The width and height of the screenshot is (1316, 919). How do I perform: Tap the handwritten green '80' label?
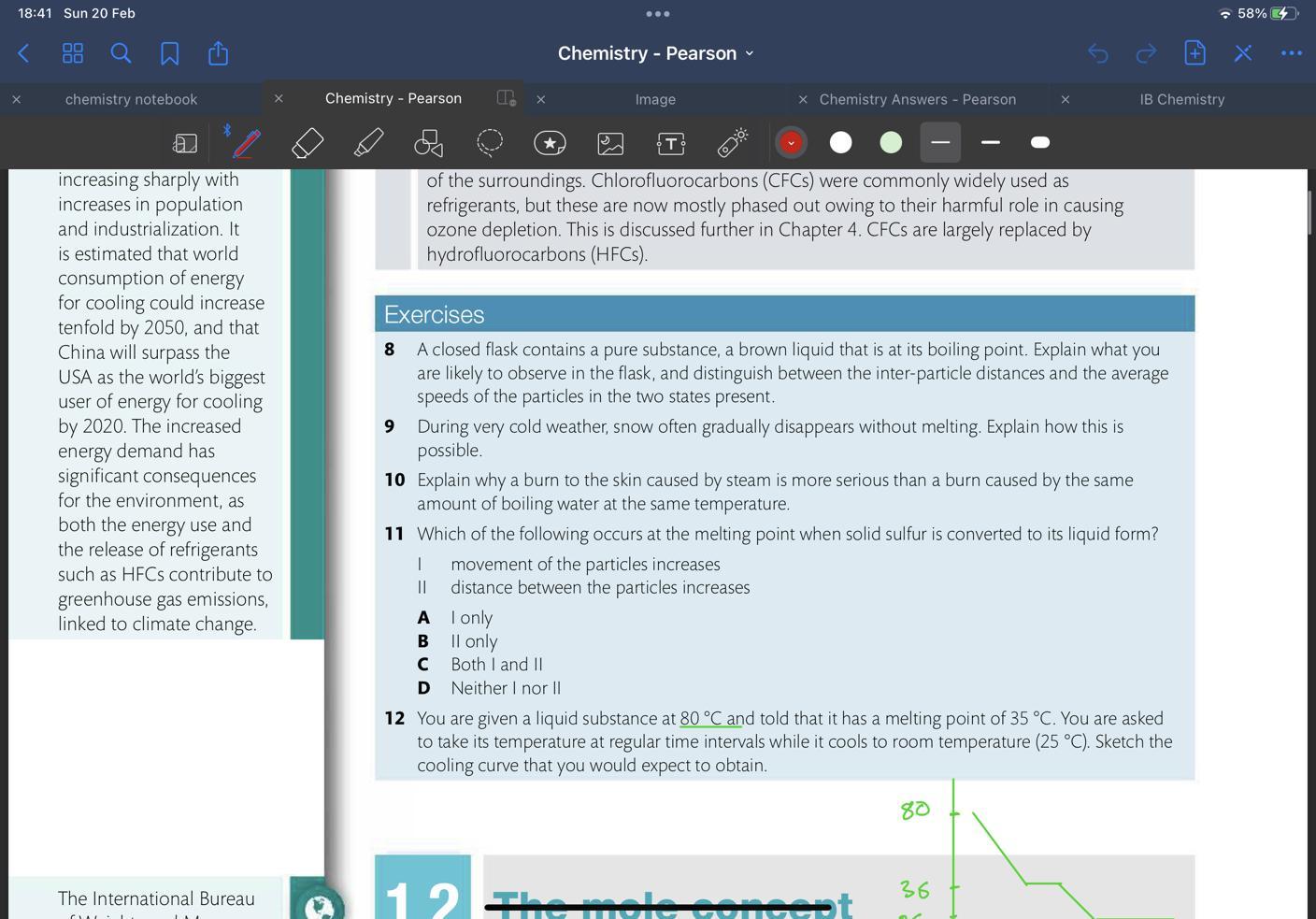pyautogui.click(x=915, y=810)
